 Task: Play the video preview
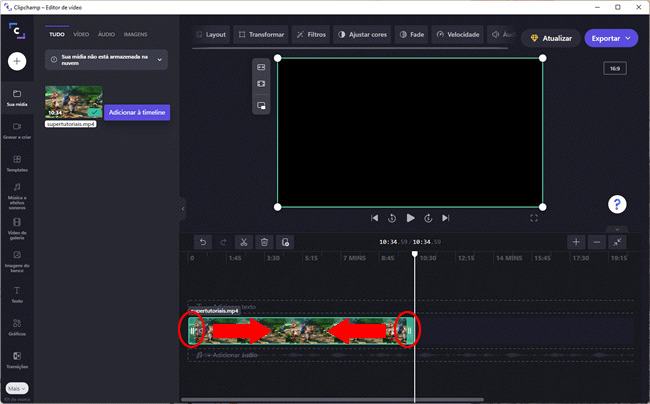(410, 217)
